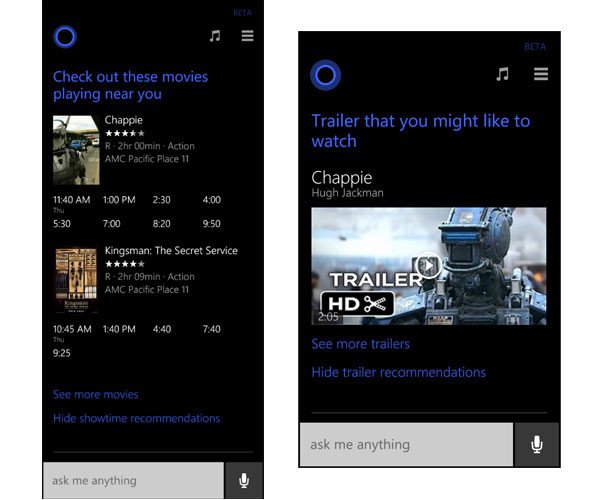Select the Chappie title in the movies list

(124, 120)
